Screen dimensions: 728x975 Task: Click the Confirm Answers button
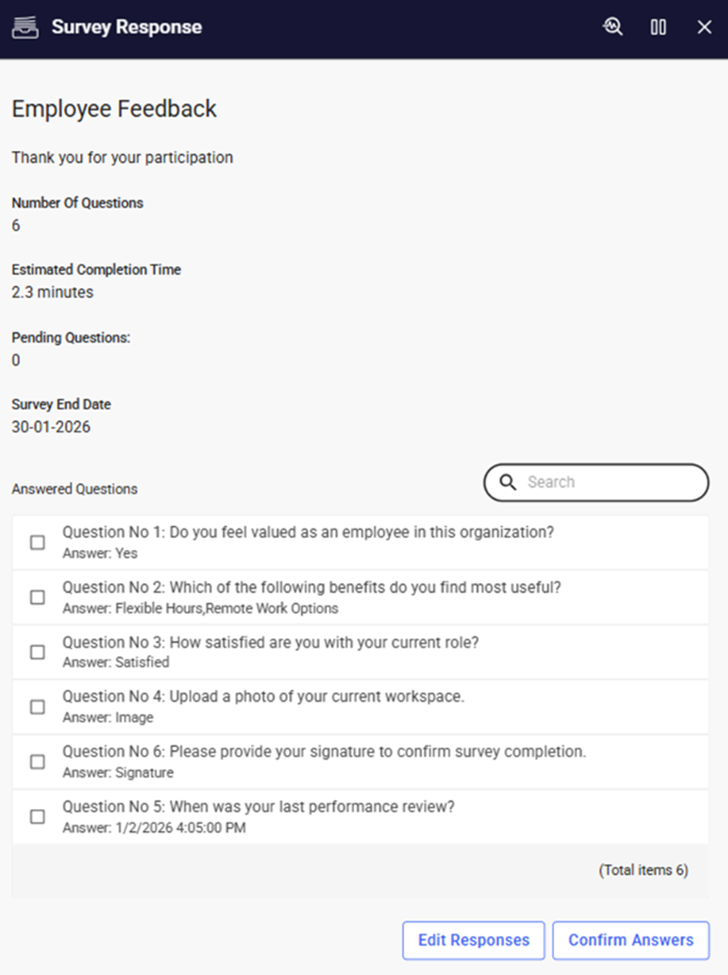[630, 940]
